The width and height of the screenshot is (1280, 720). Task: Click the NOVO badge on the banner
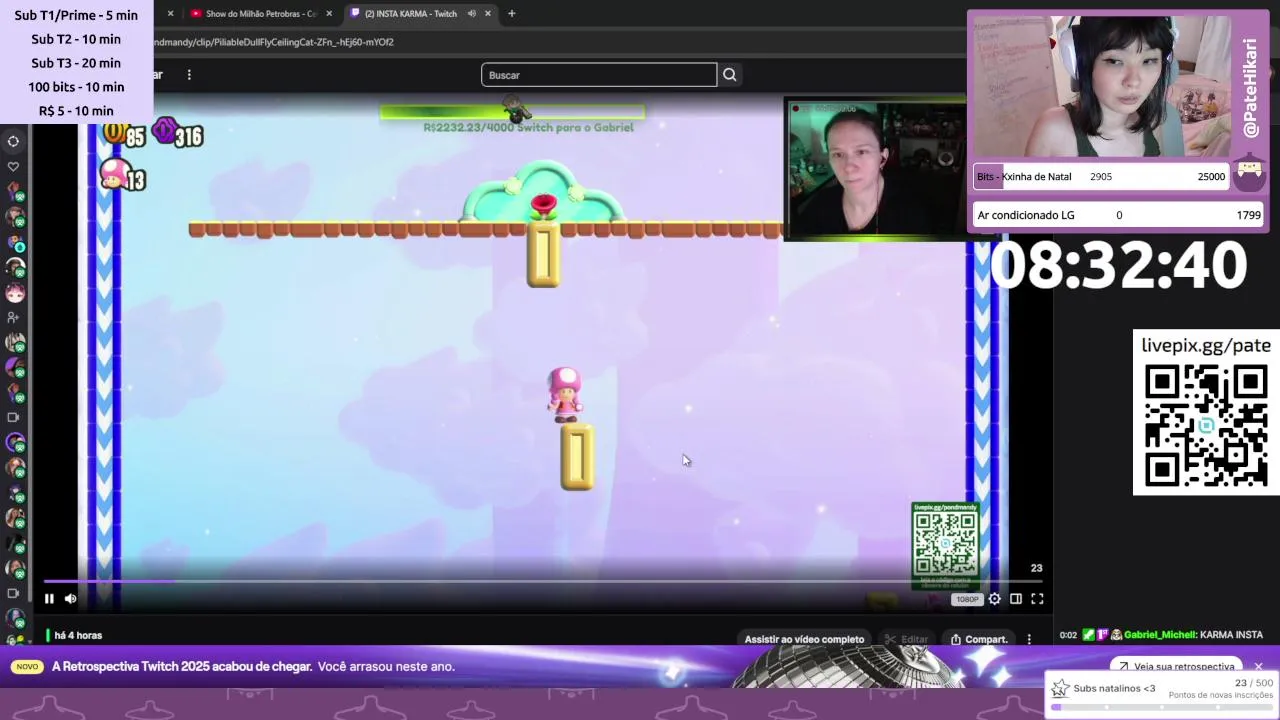coord(27,666)
